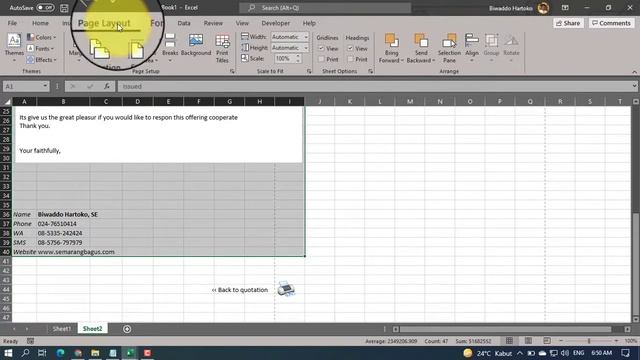Open the Group objects menu
Viewport: 640px width, 360px height.
point(491,48)
